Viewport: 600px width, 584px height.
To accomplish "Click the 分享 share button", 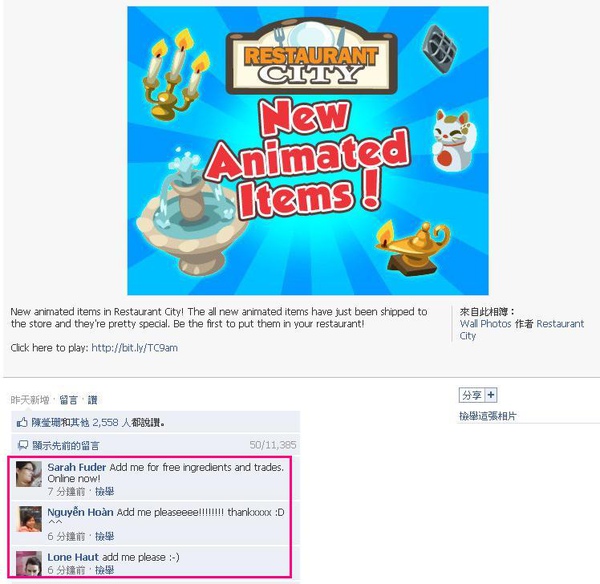I will tap(472, 395).
